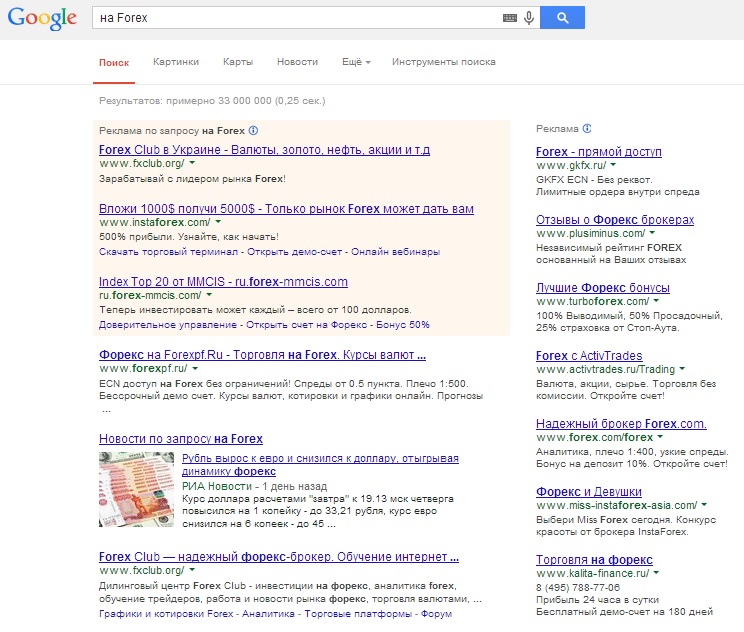744x632 pixels.
Task: Select the 'Поиск' tab
Action: [x=114, y=63]
